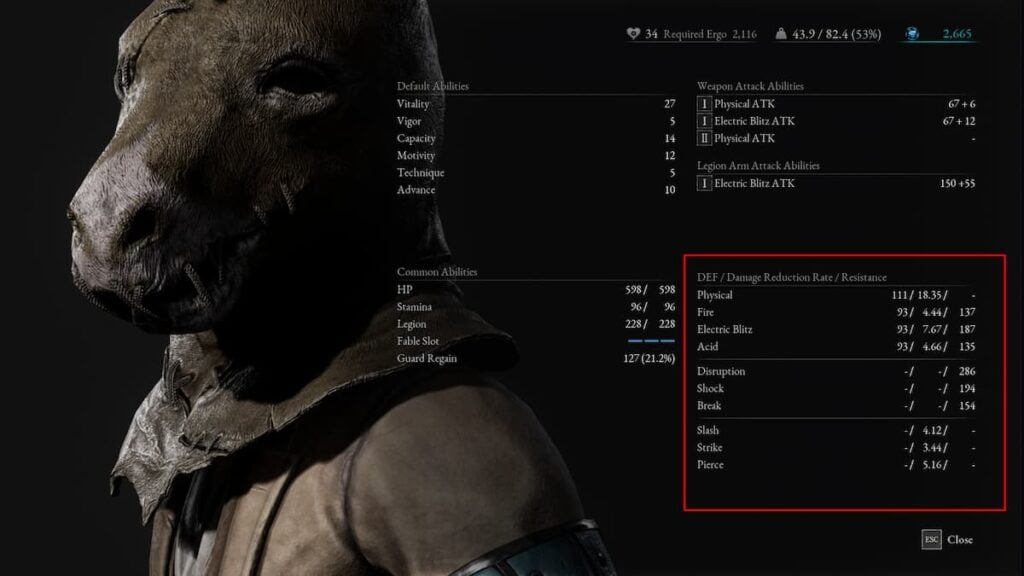
Task: Click the Fable Slot label
Action: coord(418,341)
